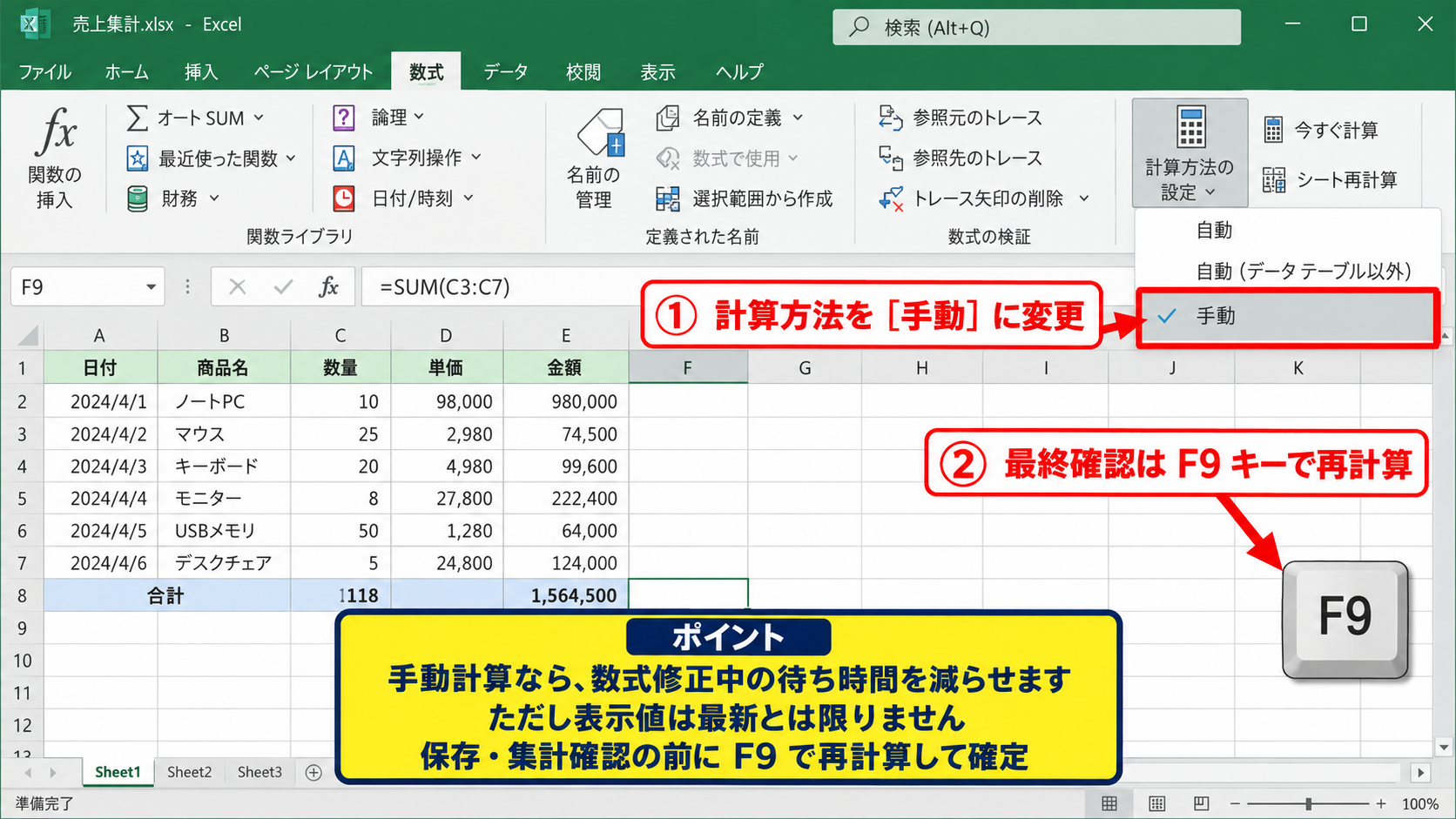Click the 名前の定義 icon
The image size is (1456, 819).
(668, 117)
